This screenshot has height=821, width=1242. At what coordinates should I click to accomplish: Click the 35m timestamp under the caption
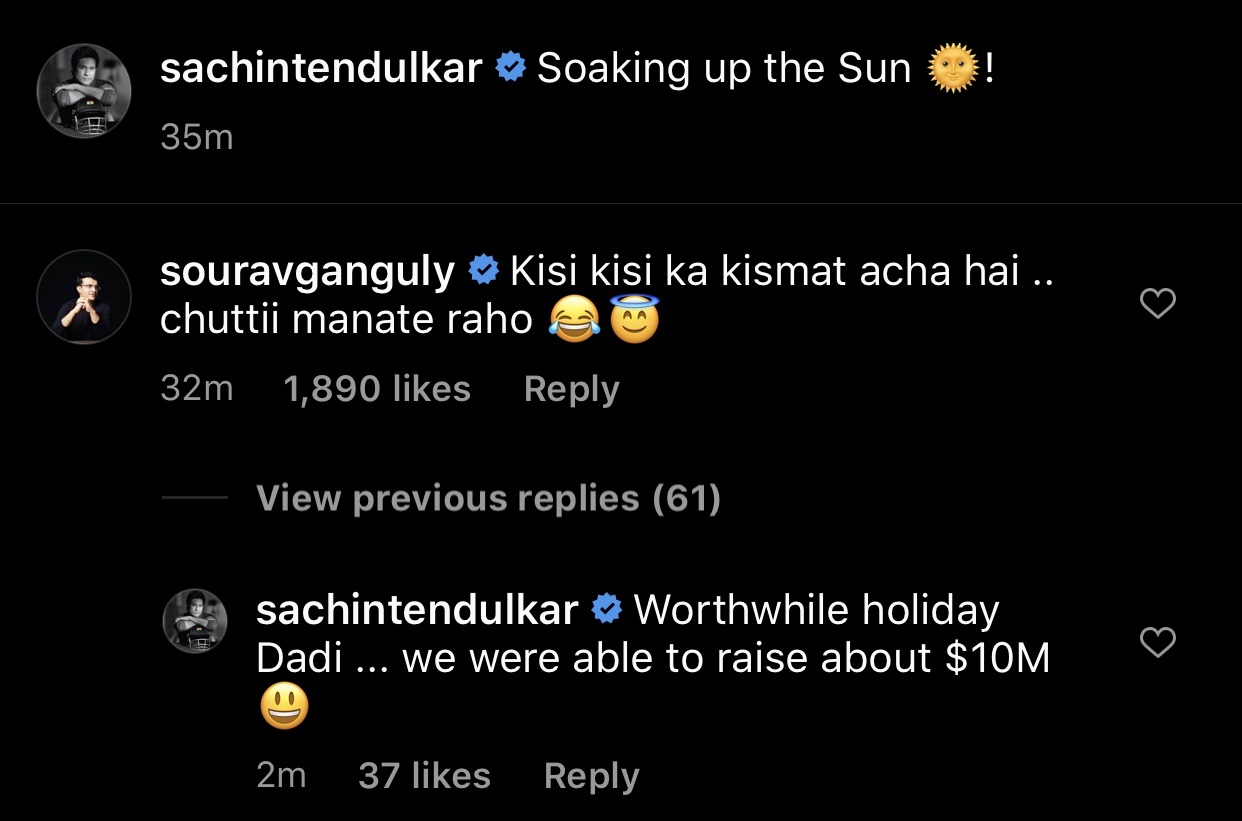[196, 137]
